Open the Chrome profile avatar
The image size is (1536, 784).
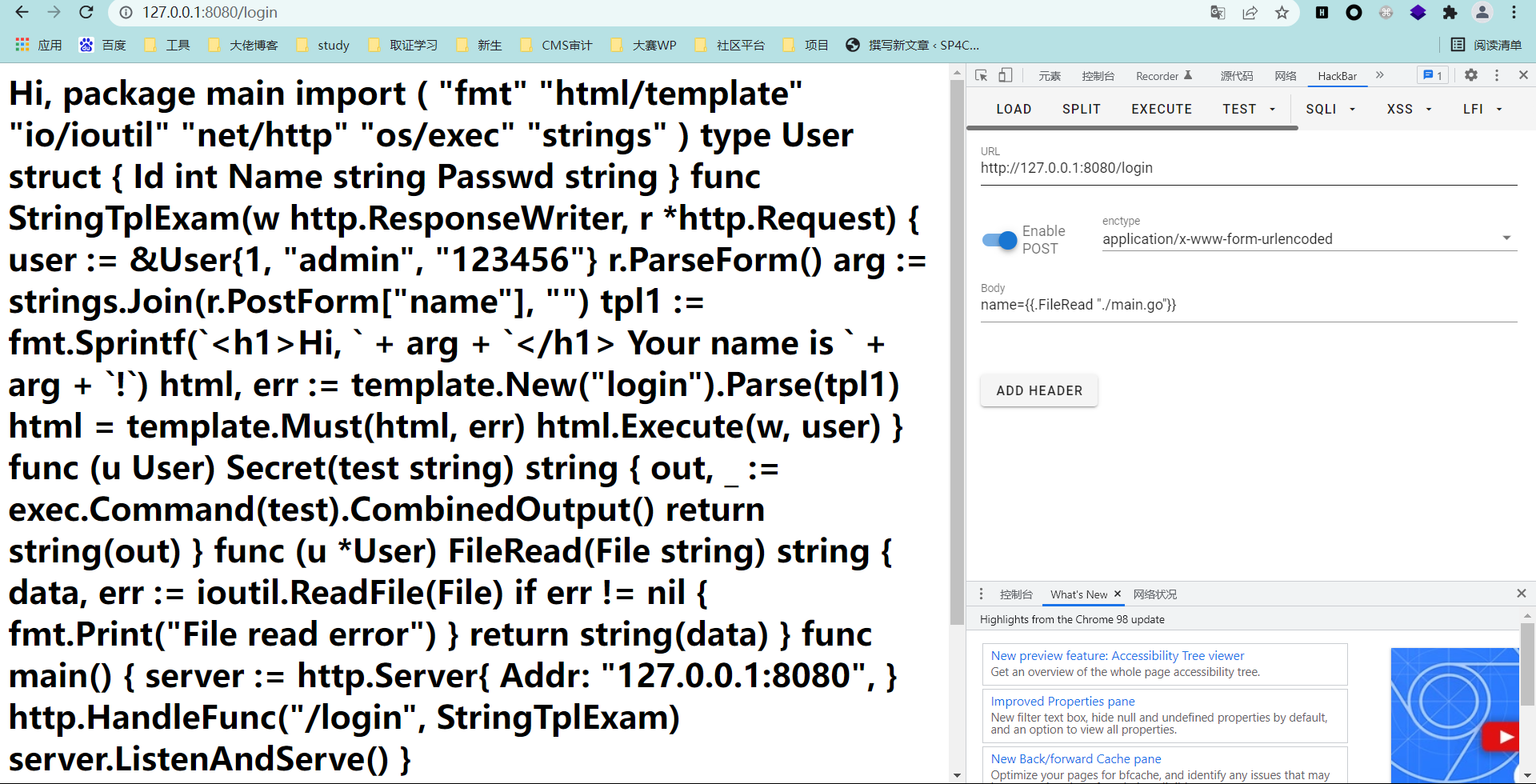(1482, 12)
